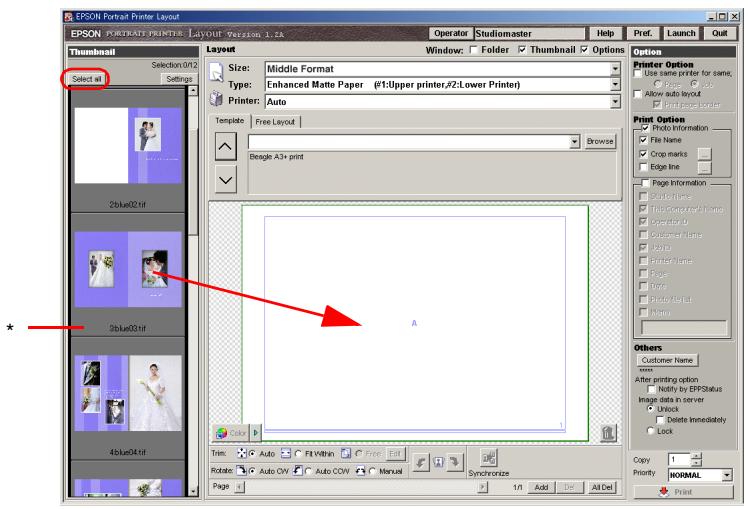
Task: Select Fit Within radio button
Action: pos(298,453)
